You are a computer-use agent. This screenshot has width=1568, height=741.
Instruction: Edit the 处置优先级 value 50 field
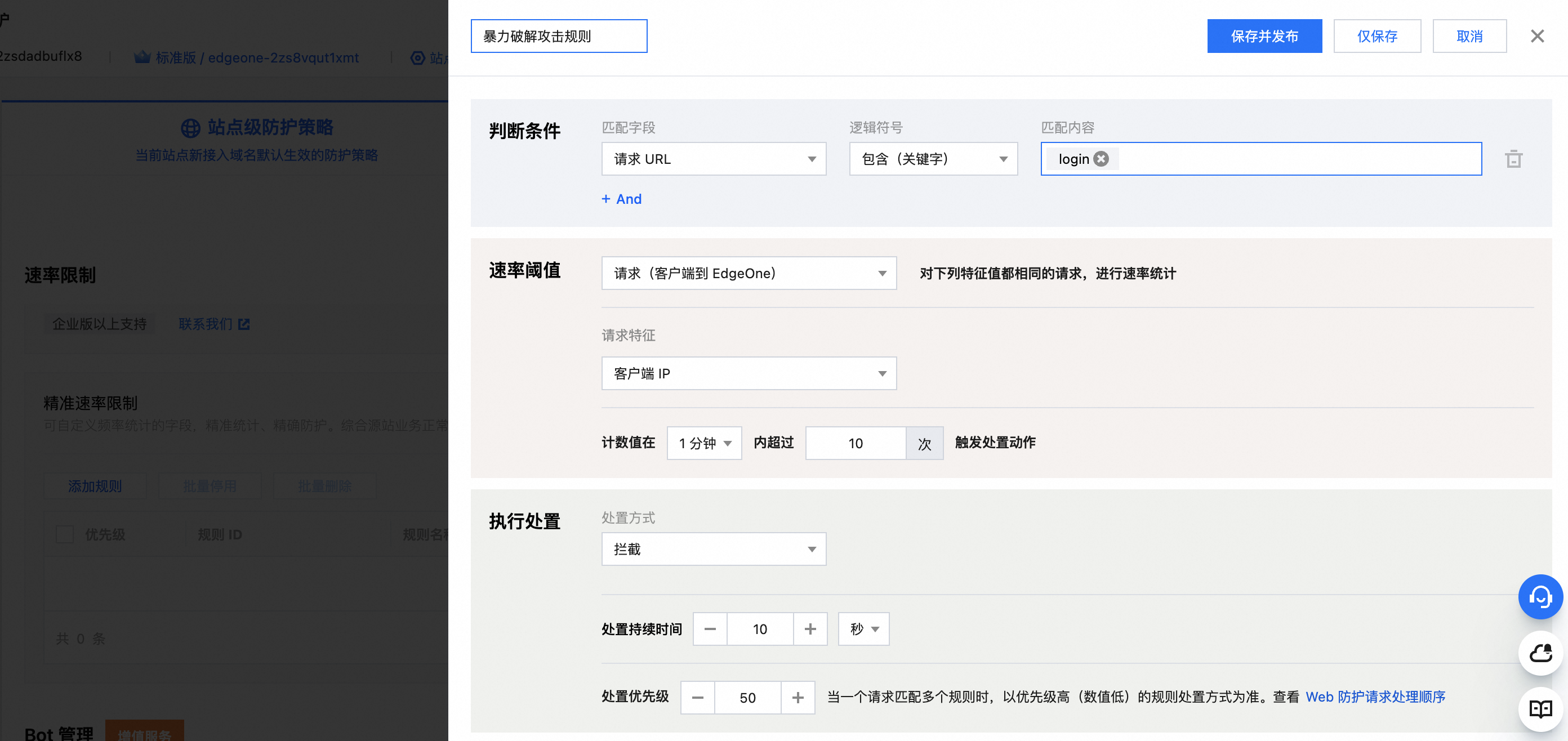pos(747,697)
